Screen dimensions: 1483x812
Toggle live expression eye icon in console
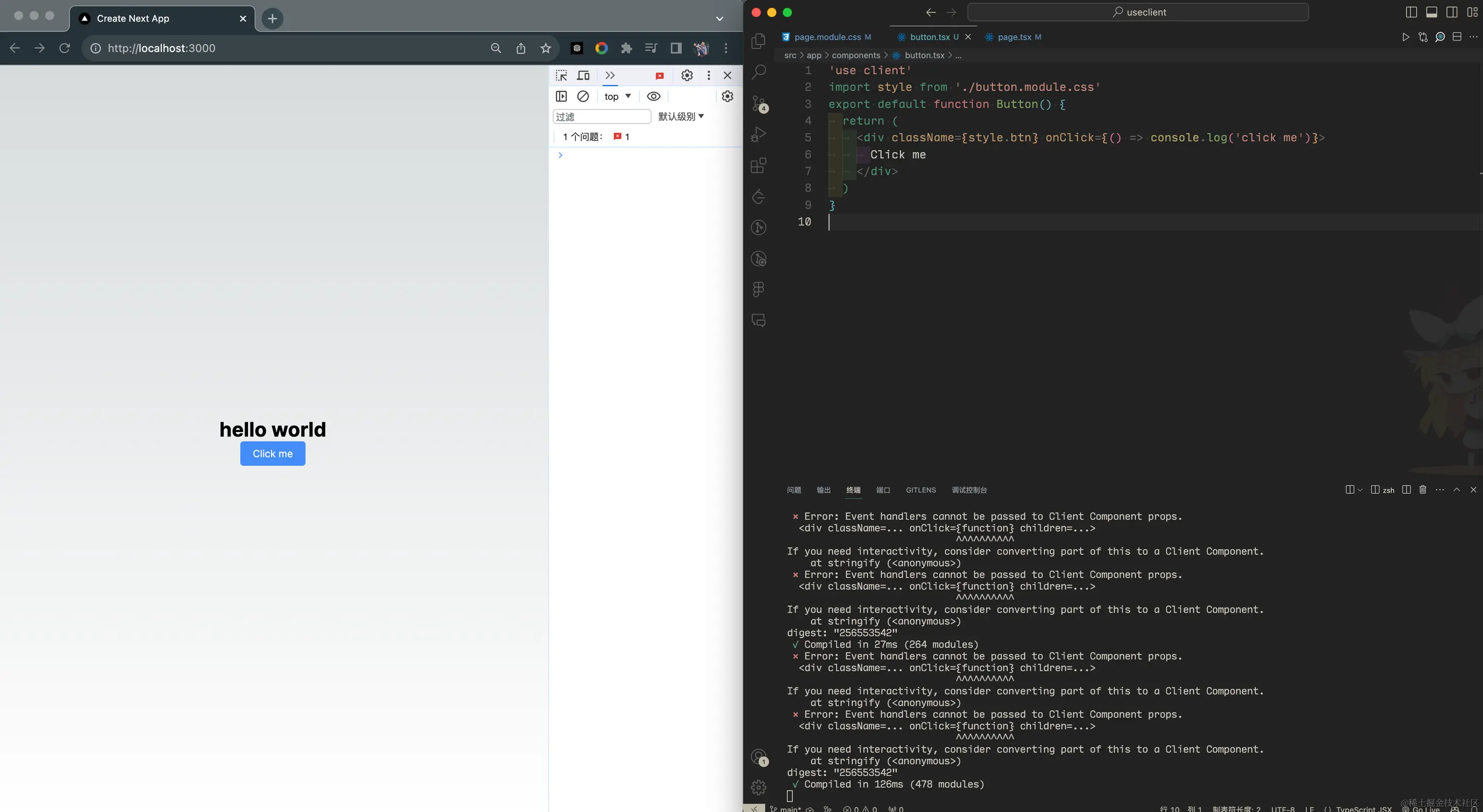[653, 96]
